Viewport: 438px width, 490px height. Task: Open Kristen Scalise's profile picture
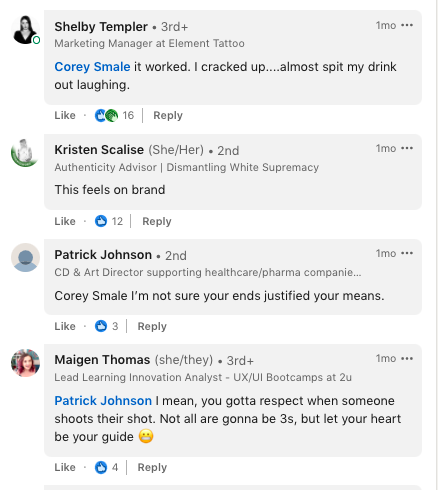pos(25,153)
